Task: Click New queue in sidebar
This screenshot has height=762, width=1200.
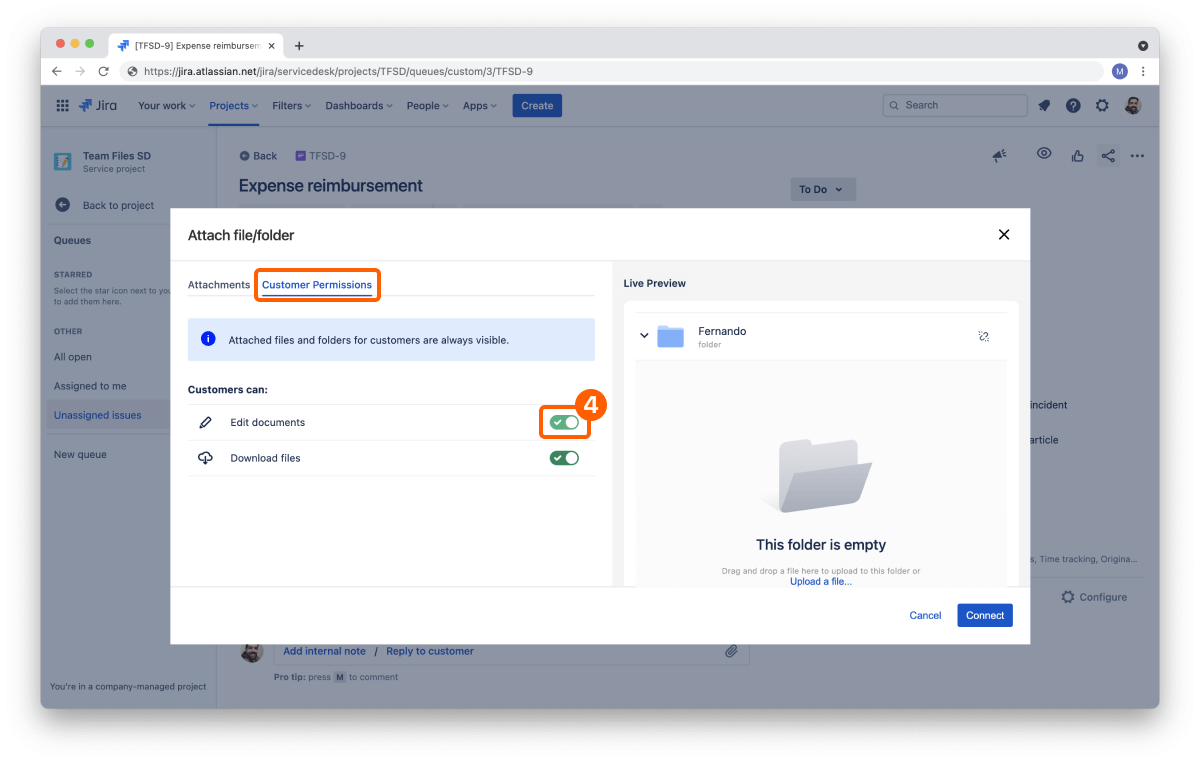Action: 80,454
